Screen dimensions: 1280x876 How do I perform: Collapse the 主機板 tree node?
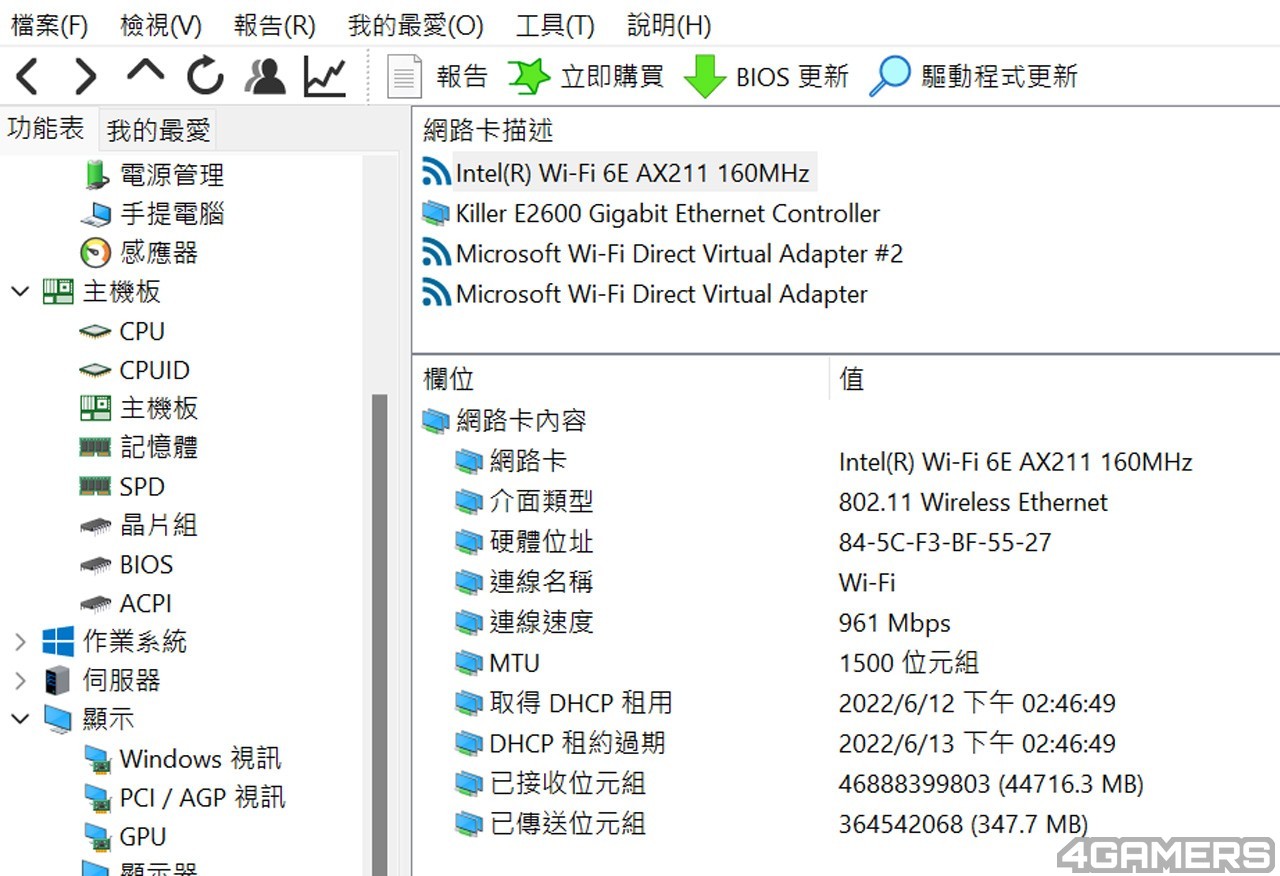[20, 292]
